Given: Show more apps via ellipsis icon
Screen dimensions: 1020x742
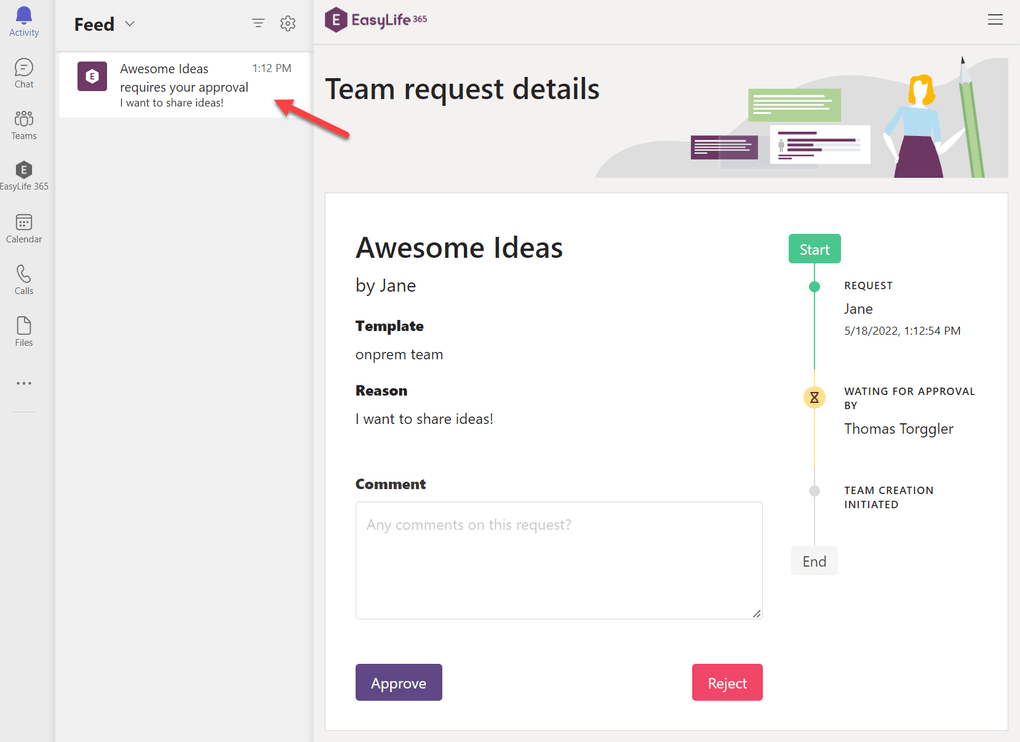Looking at the screenshot, I should tap(24, 383).
